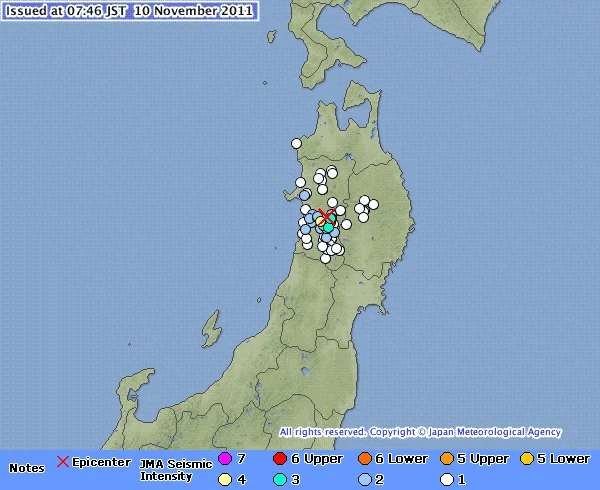
Task: Click the "5 Lower" legend text
Action: point(564,459)
